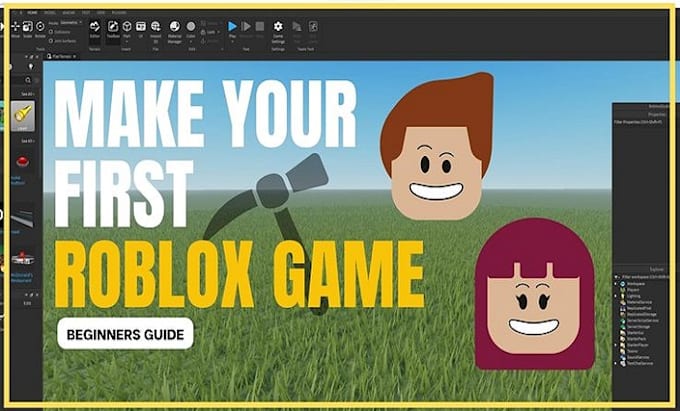Expand the Color dropdown arrow
This screenshot has width=680, height=411.
191,42
